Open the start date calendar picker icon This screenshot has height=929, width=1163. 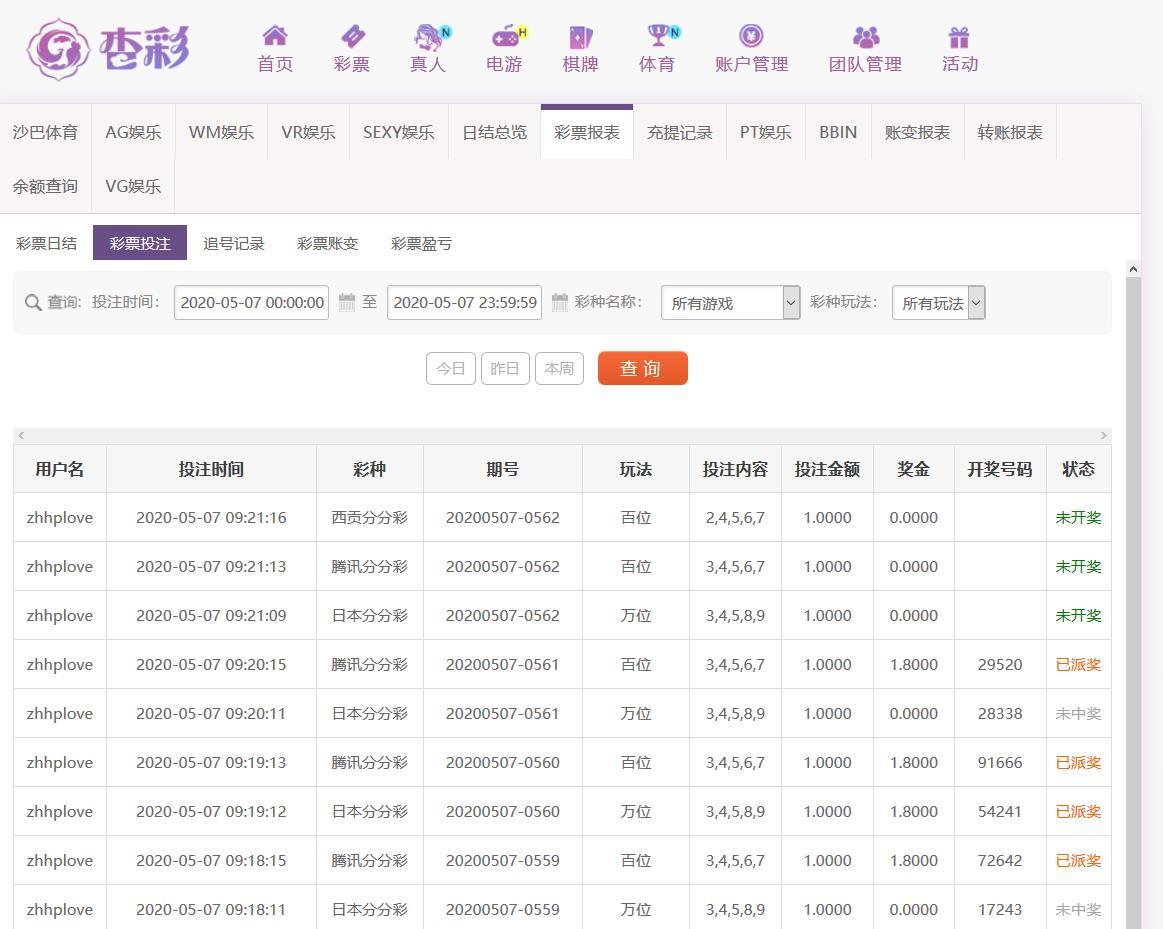[x=347, y=302]
